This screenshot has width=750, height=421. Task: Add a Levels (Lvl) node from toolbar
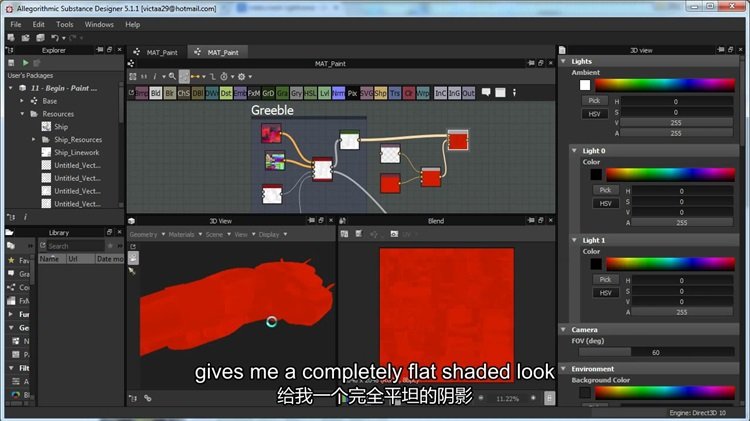tap(324, 93)
